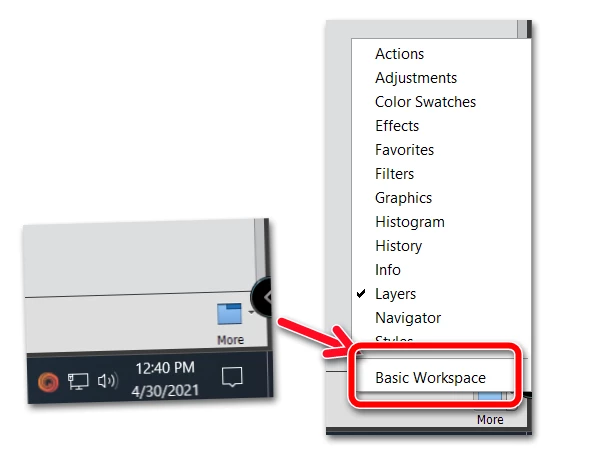Open the More dropdown arrow beside the blue icon
This screenshot has width=592, height=455.
(x=251, y=312)
